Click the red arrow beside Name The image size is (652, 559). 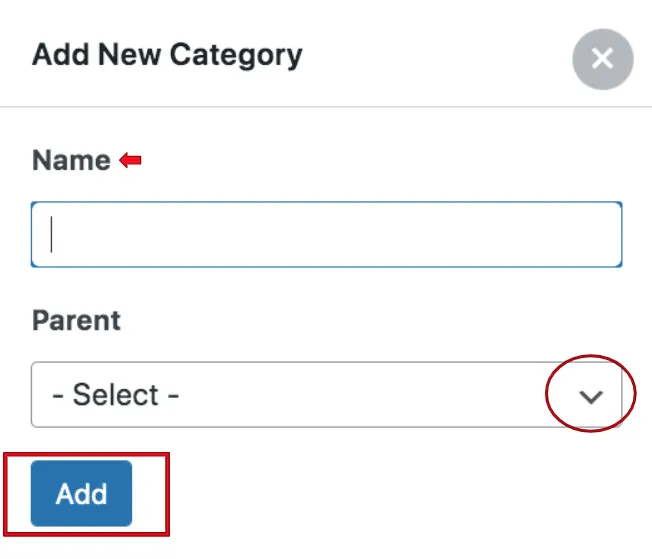pyautogui.click(x=131, y=160)
